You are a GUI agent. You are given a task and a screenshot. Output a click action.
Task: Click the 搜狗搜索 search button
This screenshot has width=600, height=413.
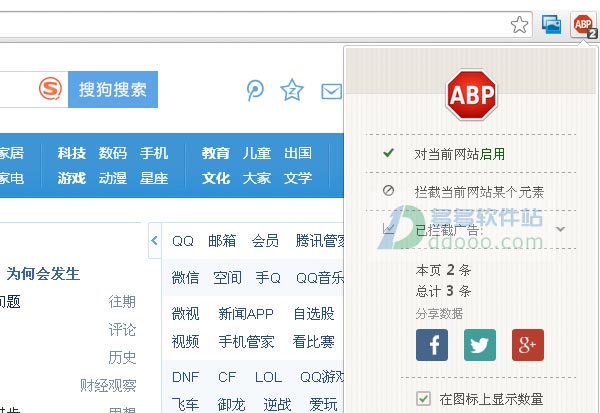coord(113,89)
